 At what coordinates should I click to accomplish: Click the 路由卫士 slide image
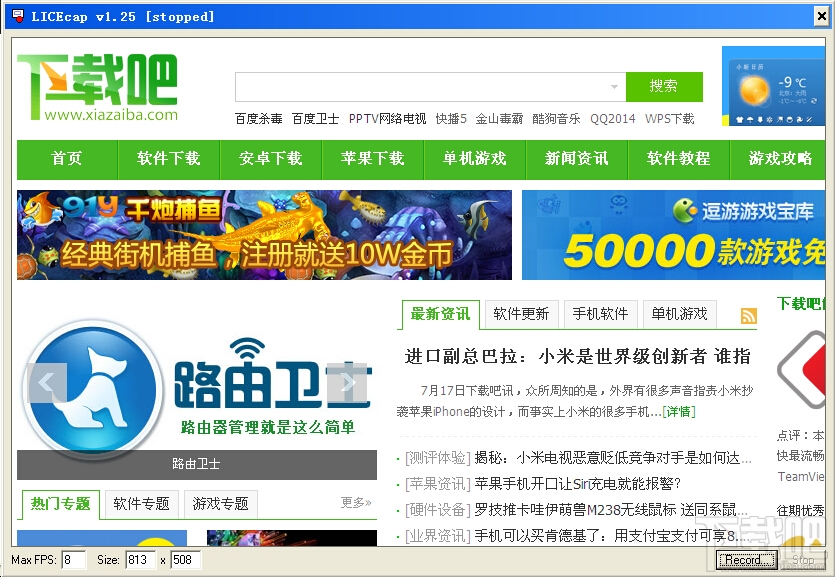(x=197, y=385)
